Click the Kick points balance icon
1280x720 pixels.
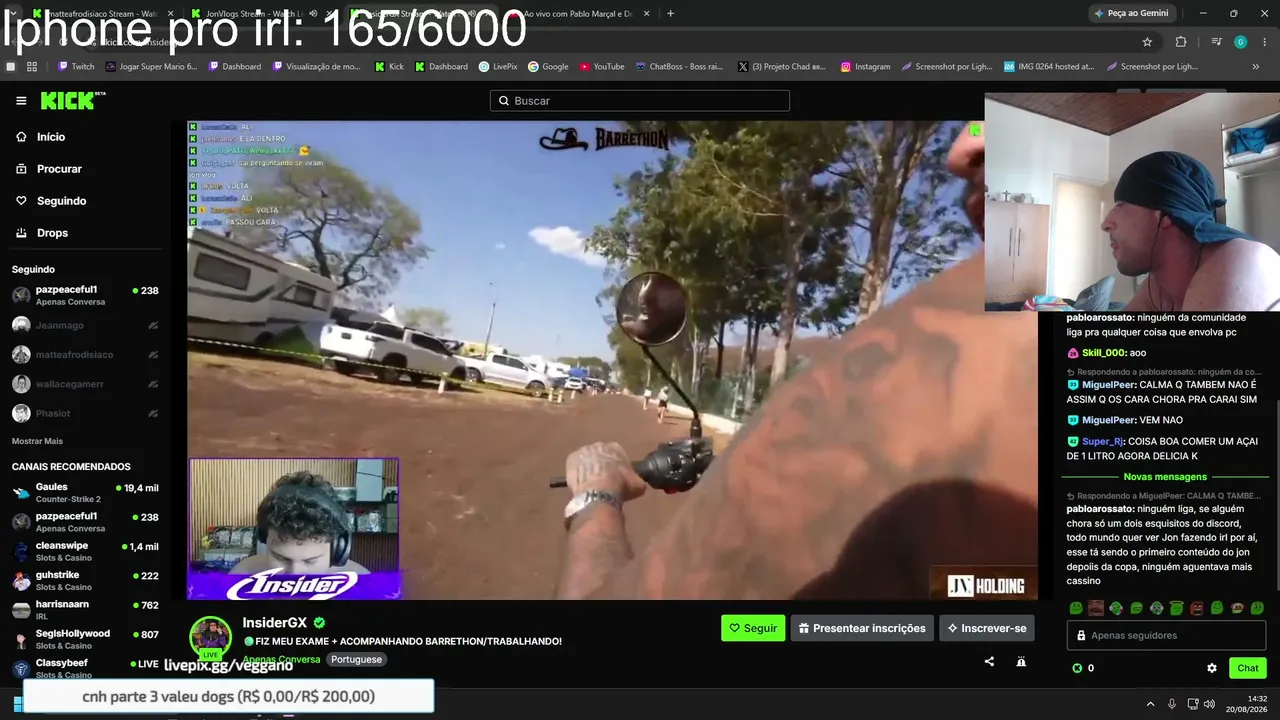(1077, 668)
